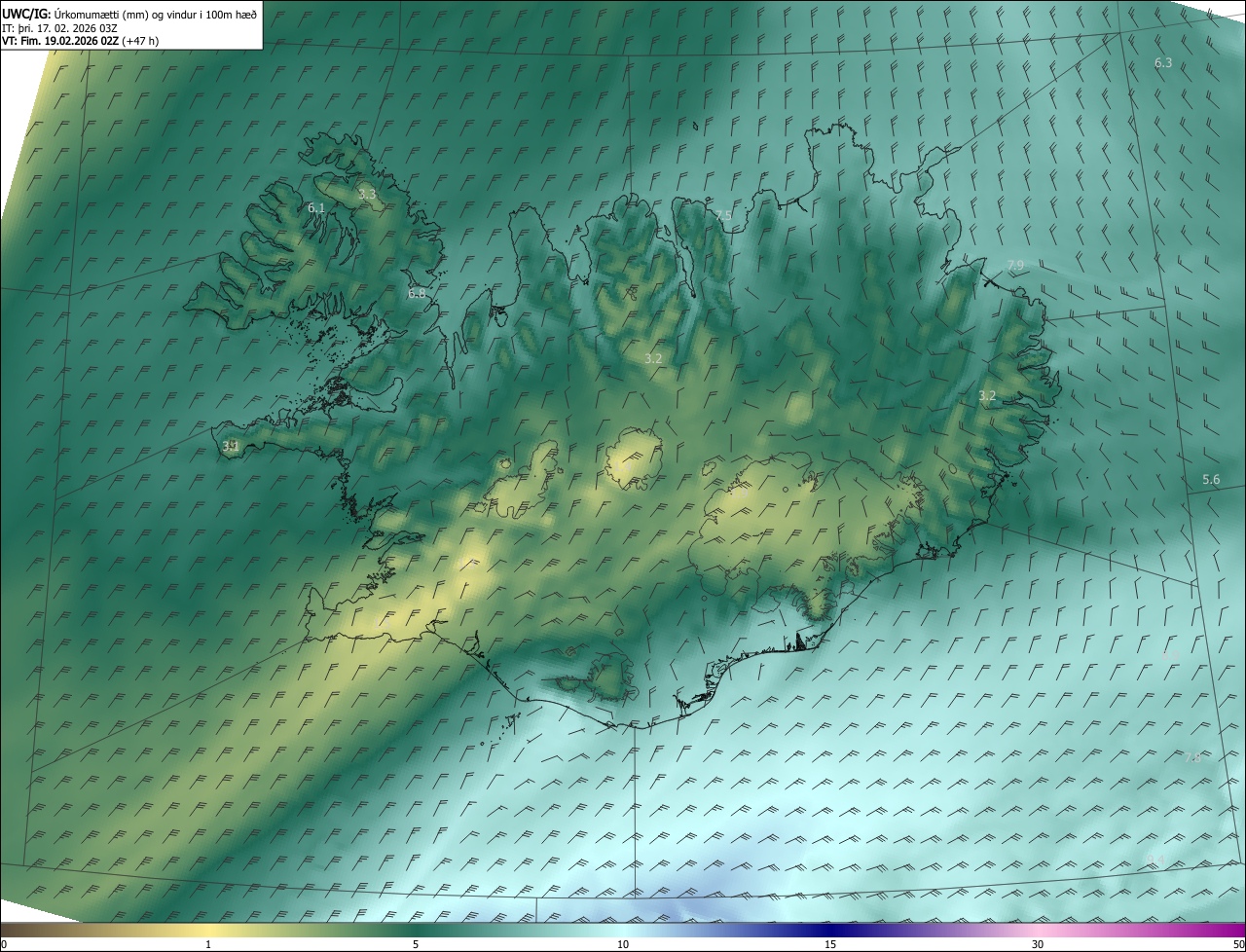Image resolution: width=1246 pixels, height=952 pixels.
Task: Select the 3.2 value in the Eastfjords
Action: click(987, 395)
